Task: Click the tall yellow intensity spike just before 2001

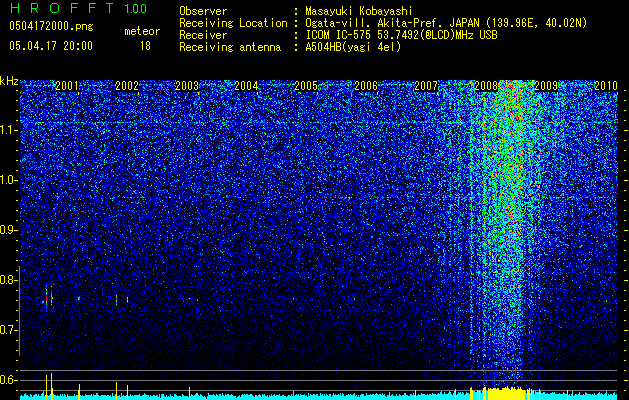Action: pyautogui.click(x=51, y=386)
